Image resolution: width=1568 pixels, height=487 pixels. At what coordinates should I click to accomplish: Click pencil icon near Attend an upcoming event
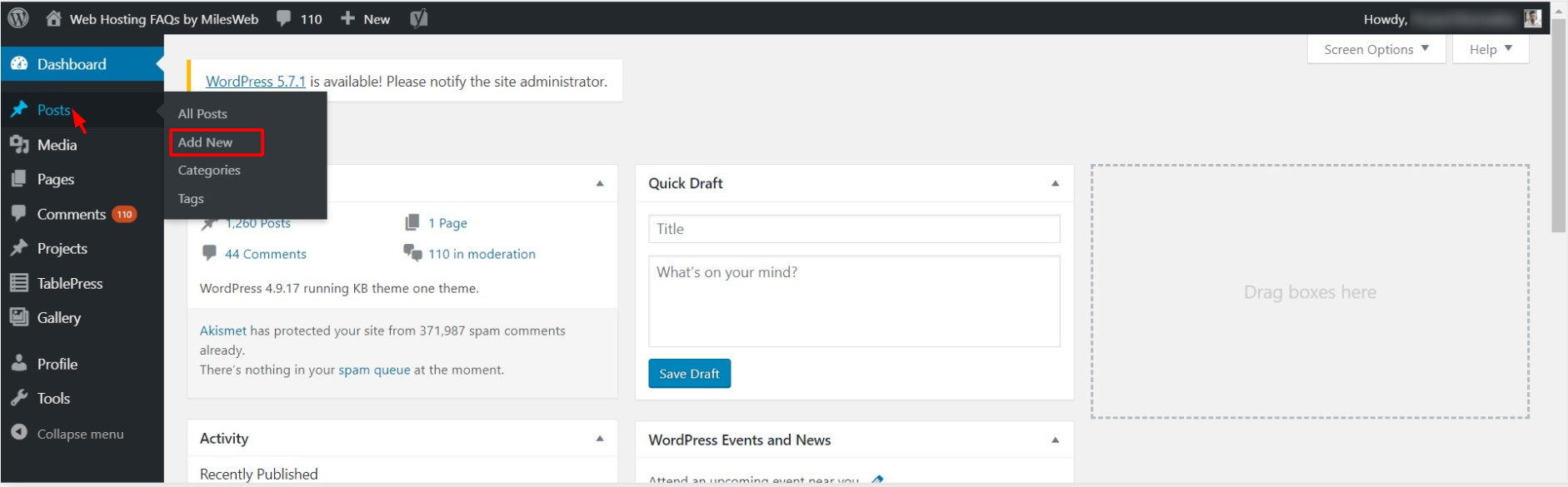tap(877, 480)
